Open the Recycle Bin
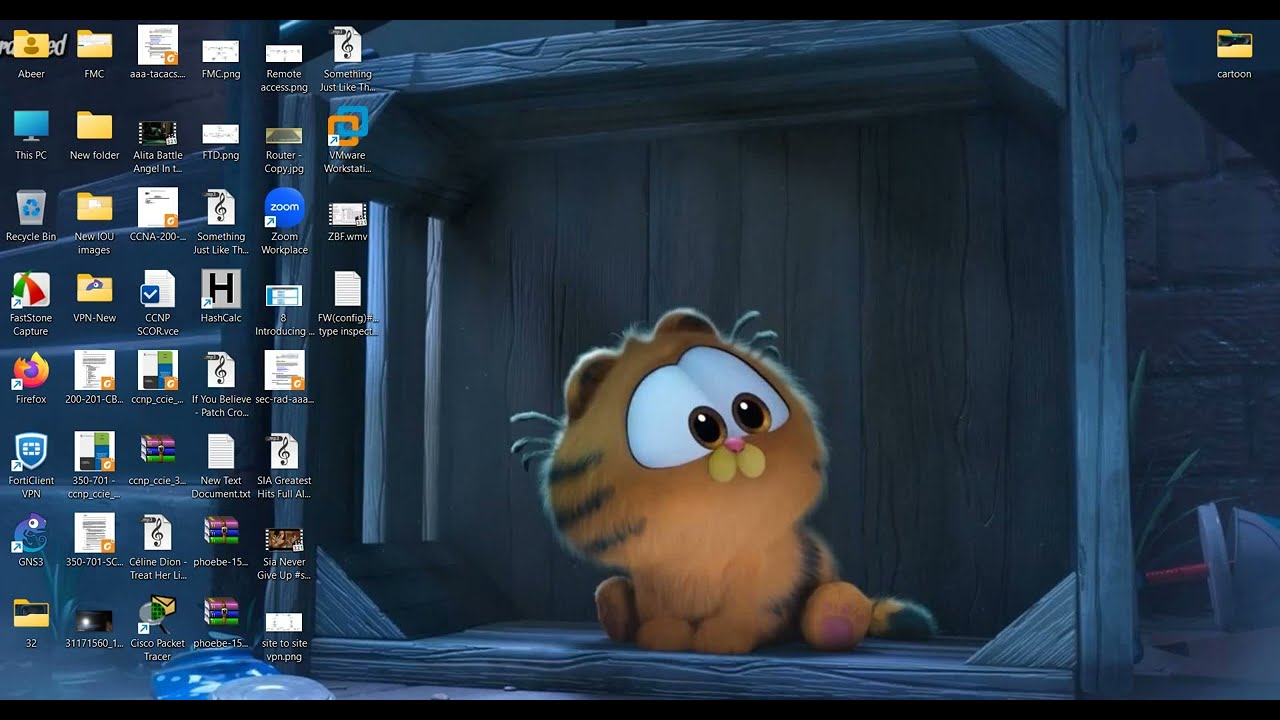Image resolution: width=1280 pixels, height=720 pixels. pyautogui.click(x=31, y=216)
